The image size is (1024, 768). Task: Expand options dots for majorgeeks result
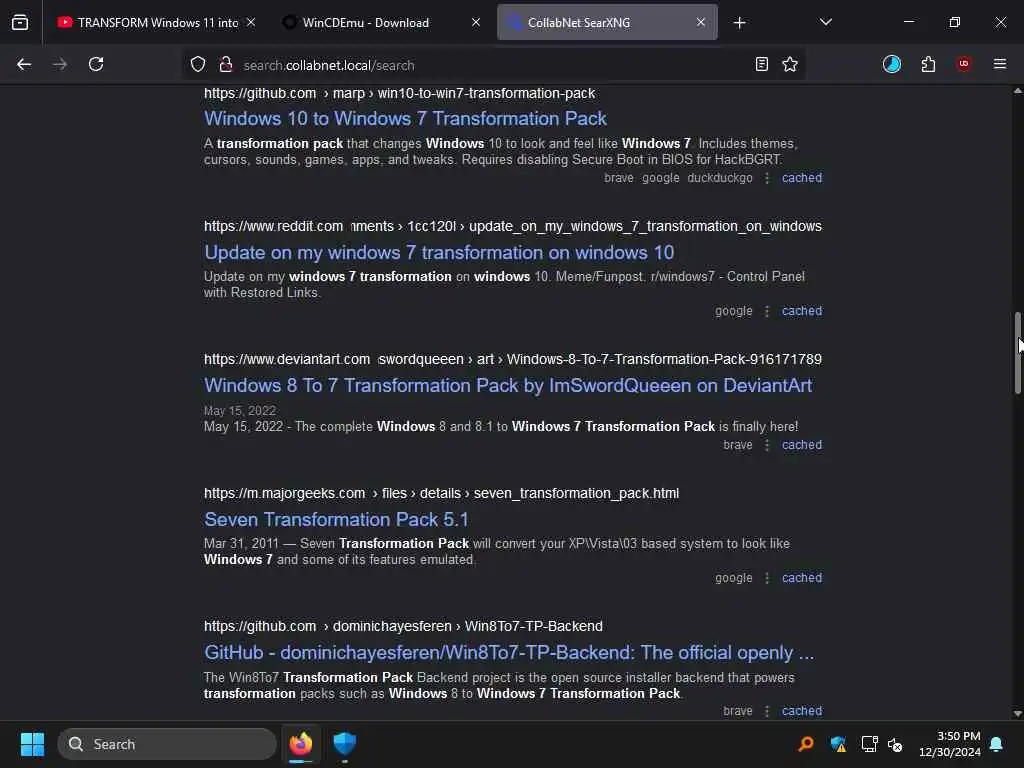[767, 578]
